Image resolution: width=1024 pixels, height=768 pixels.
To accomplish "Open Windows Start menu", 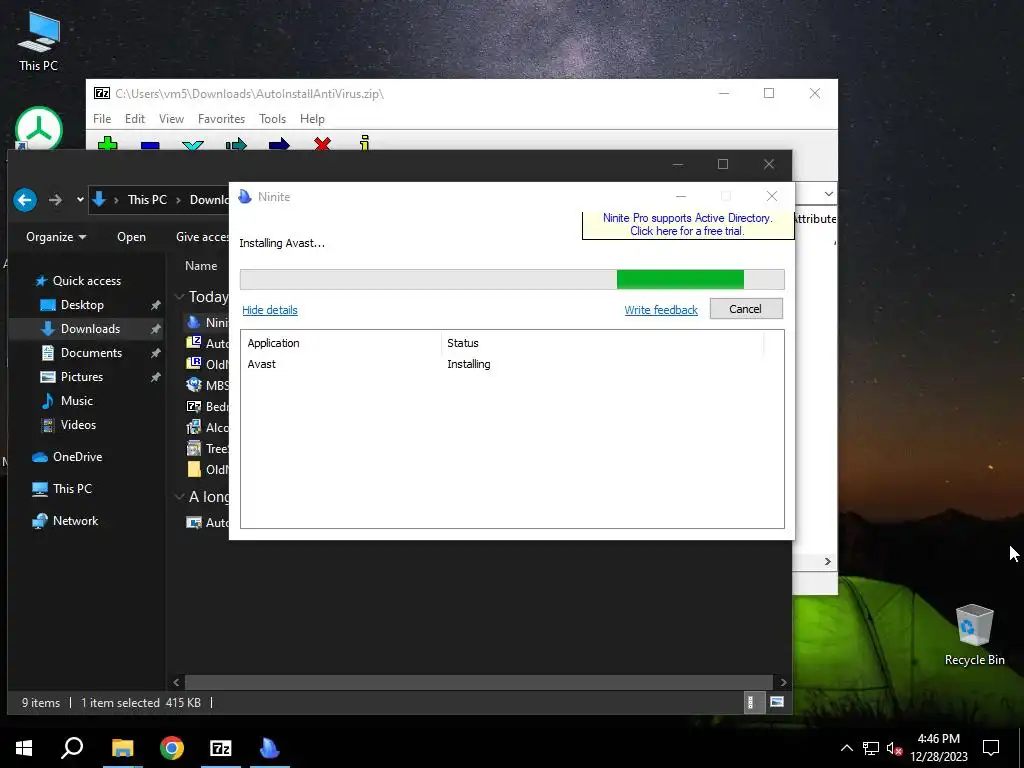I will [24, 748].
